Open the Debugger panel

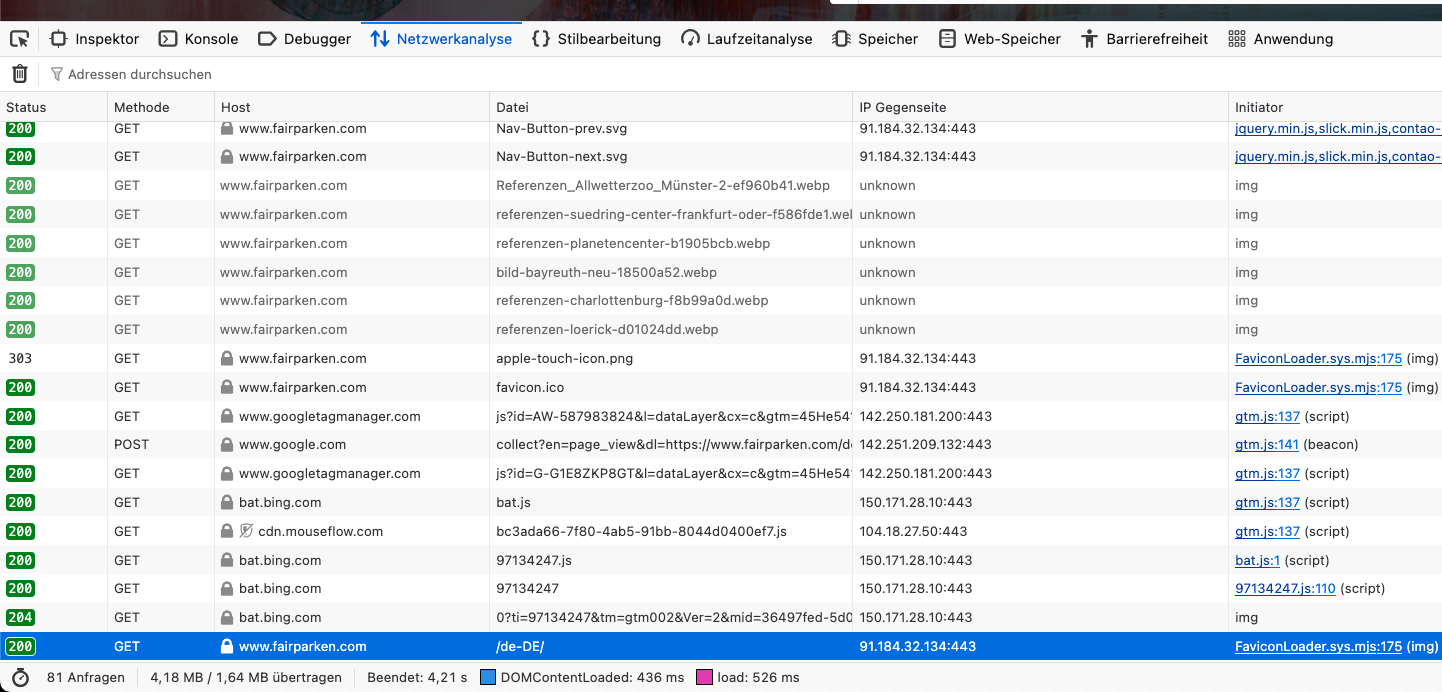(305, 39)
